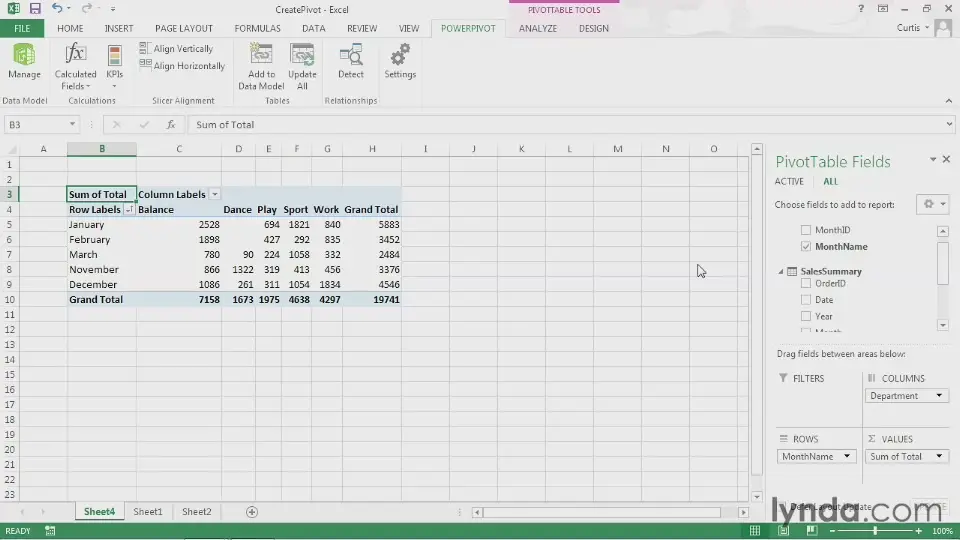The image size is (960, 540).
Task: Open Excel Help question mark
Action: tap(861, 9)
